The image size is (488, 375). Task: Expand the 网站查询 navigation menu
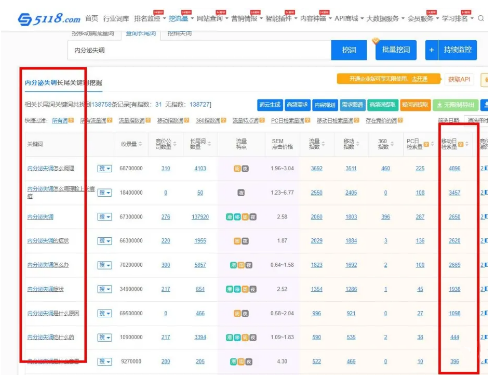click(x=212, y=19)
